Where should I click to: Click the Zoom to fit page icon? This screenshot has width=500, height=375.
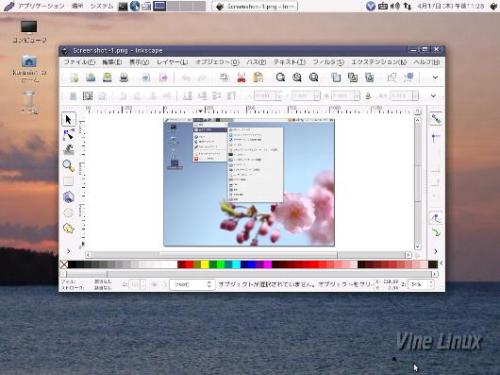314,78
